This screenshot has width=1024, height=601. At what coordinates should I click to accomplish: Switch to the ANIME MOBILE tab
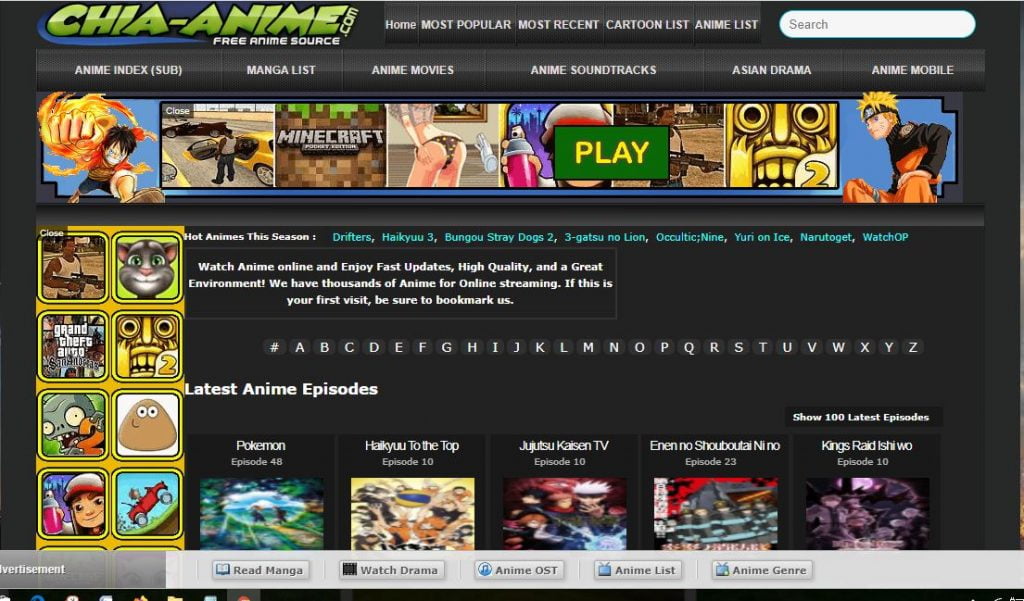pos(912,70)
